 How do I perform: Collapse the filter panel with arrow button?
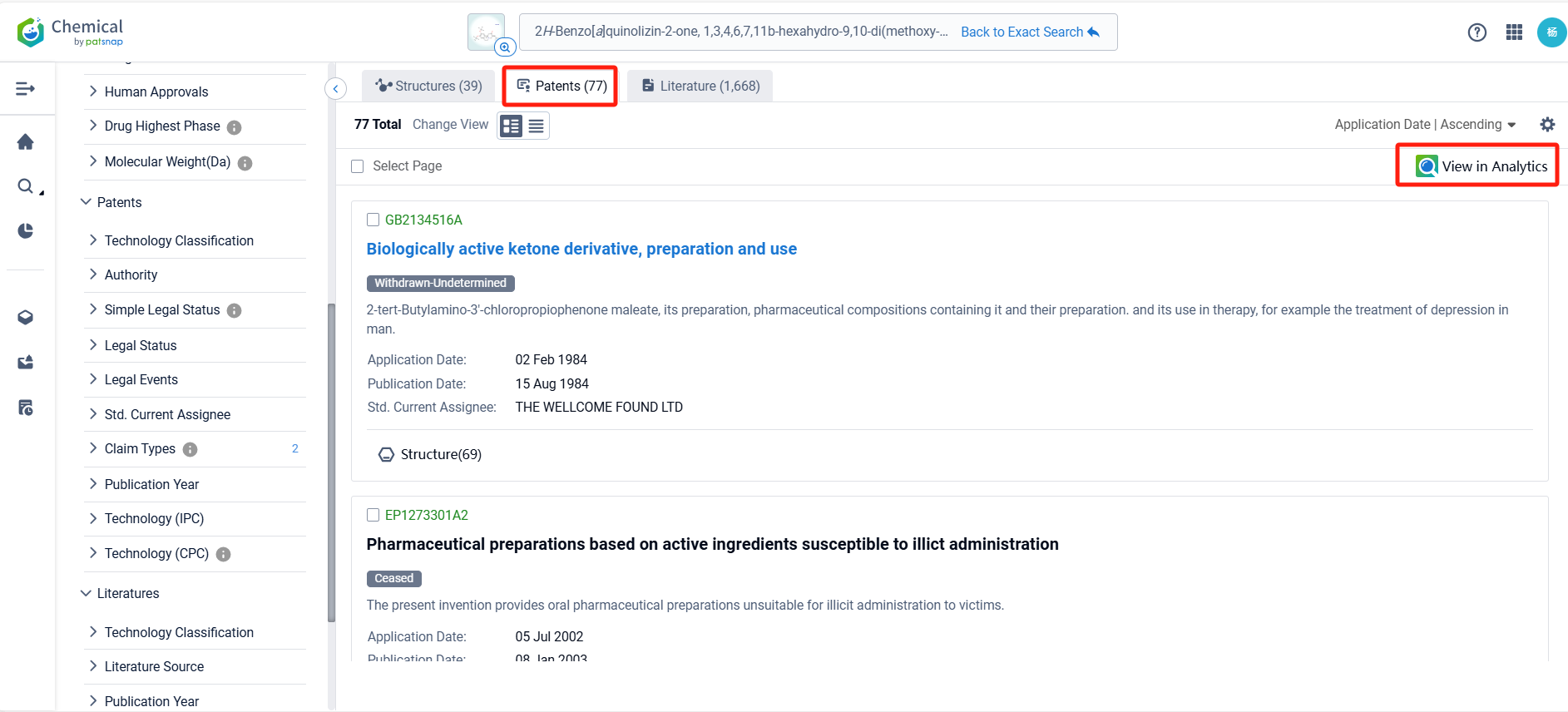(335, 88)
